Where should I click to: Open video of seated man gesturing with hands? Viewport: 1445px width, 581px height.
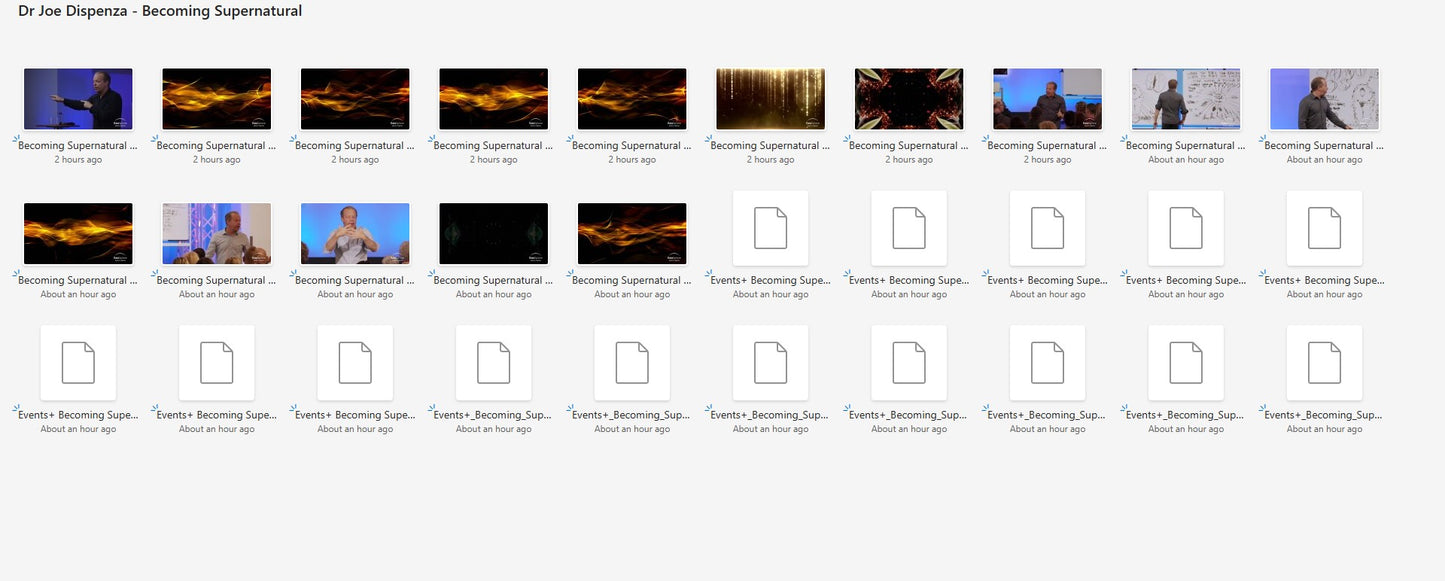(355, 233)
